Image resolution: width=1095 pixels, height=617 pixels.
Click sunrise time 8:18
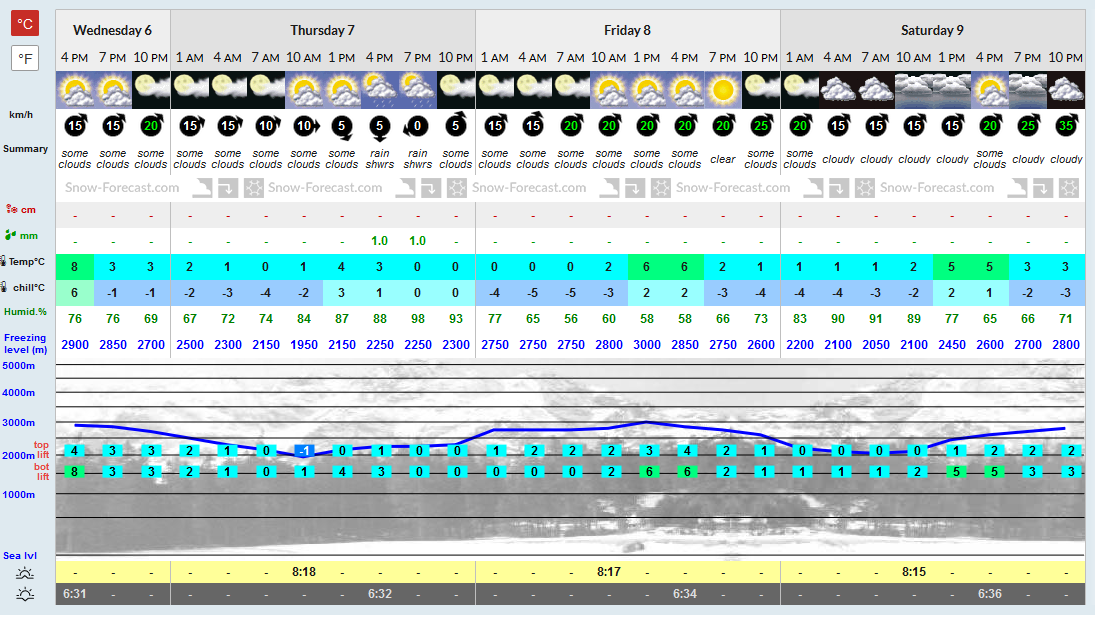point(304,572)
